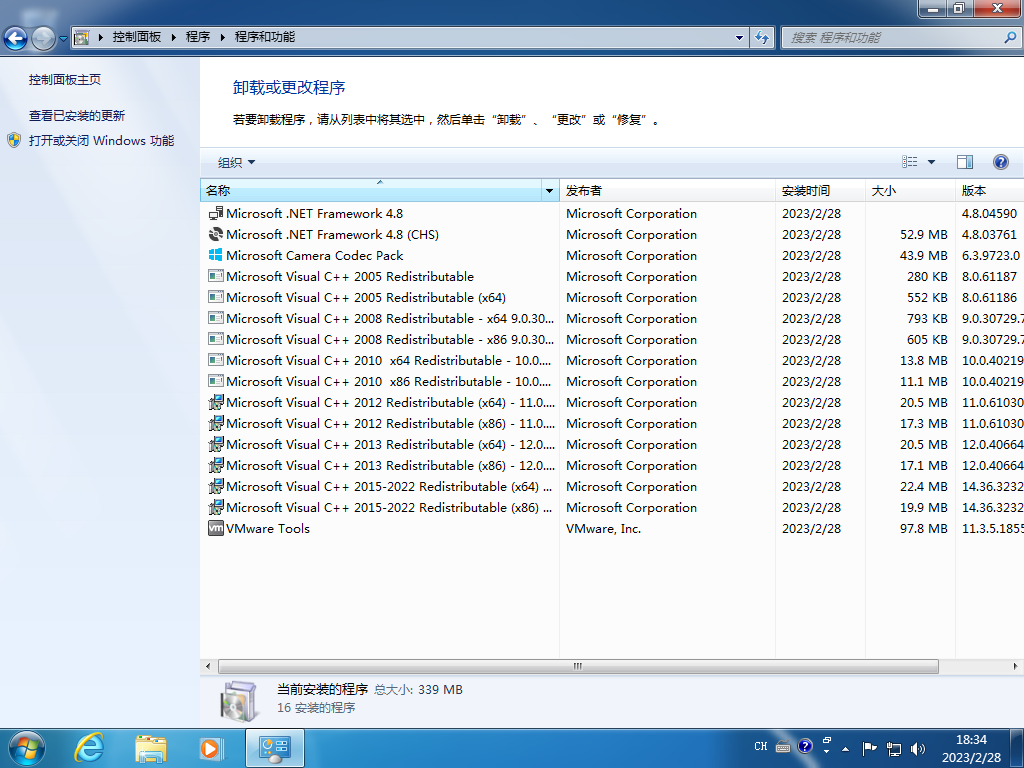Sort by the 发布者 column header
The height and width of the screenshot is (768, 1024).
[x=667, y=191]
